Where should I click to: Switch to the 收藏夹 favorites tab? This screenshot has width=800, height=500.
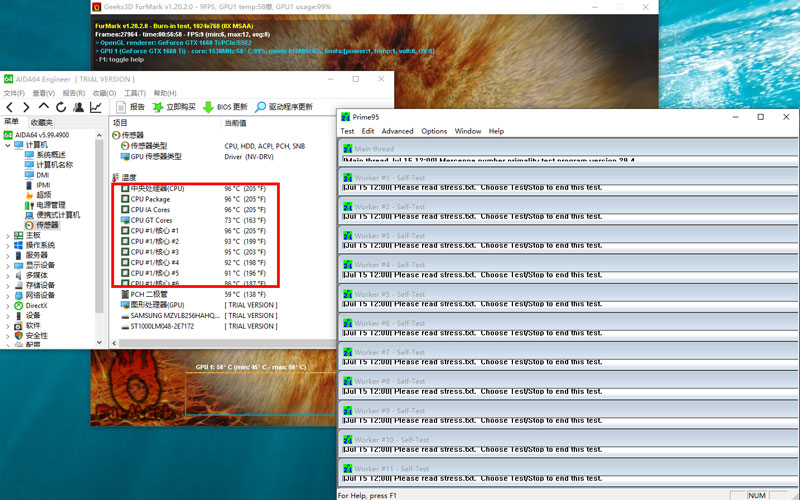click(x=41, y=122)
